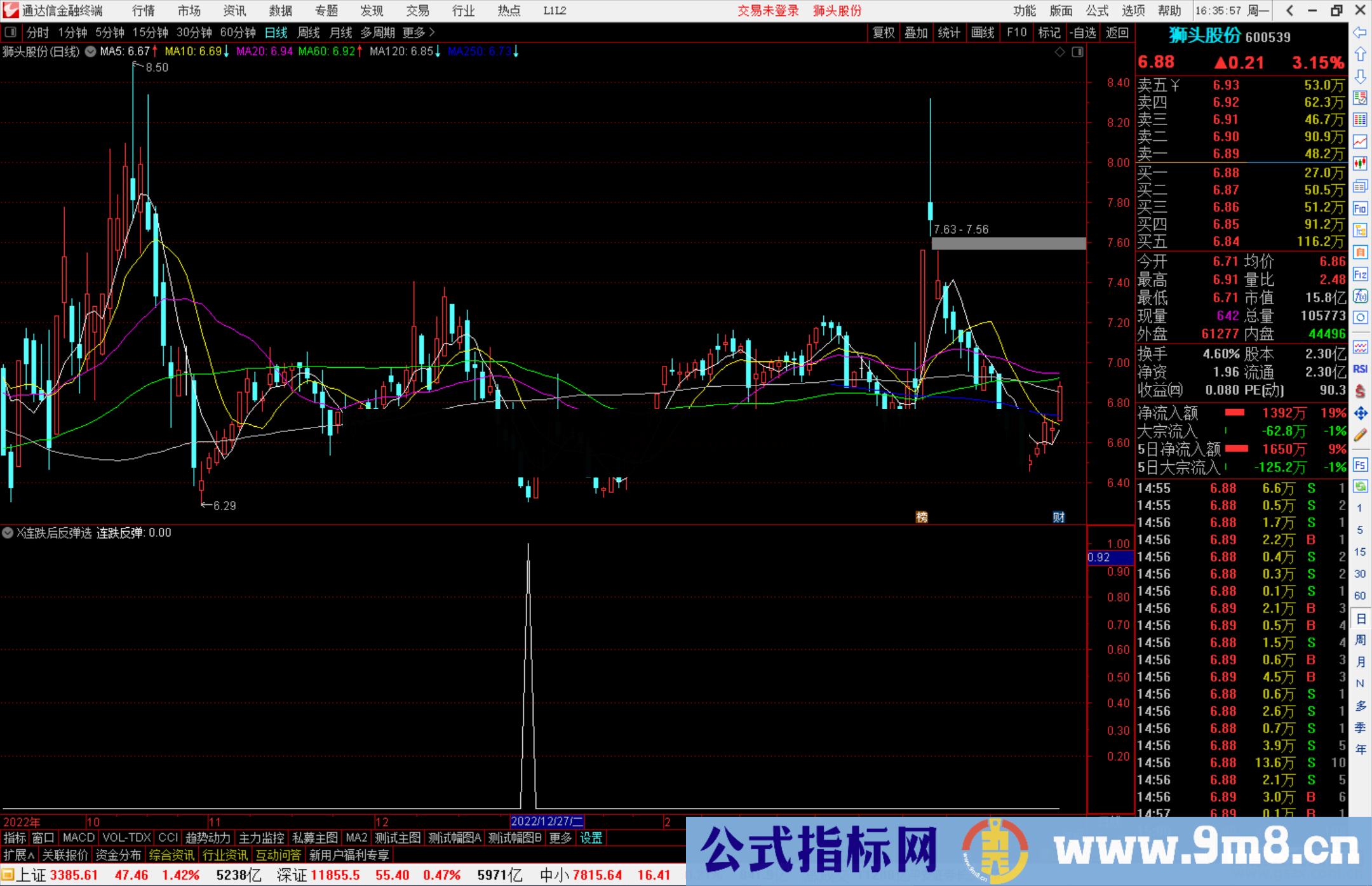The image size is (1372, 886).
Task: Select monthly 月 period in right sidebar
Action: 1360,662
